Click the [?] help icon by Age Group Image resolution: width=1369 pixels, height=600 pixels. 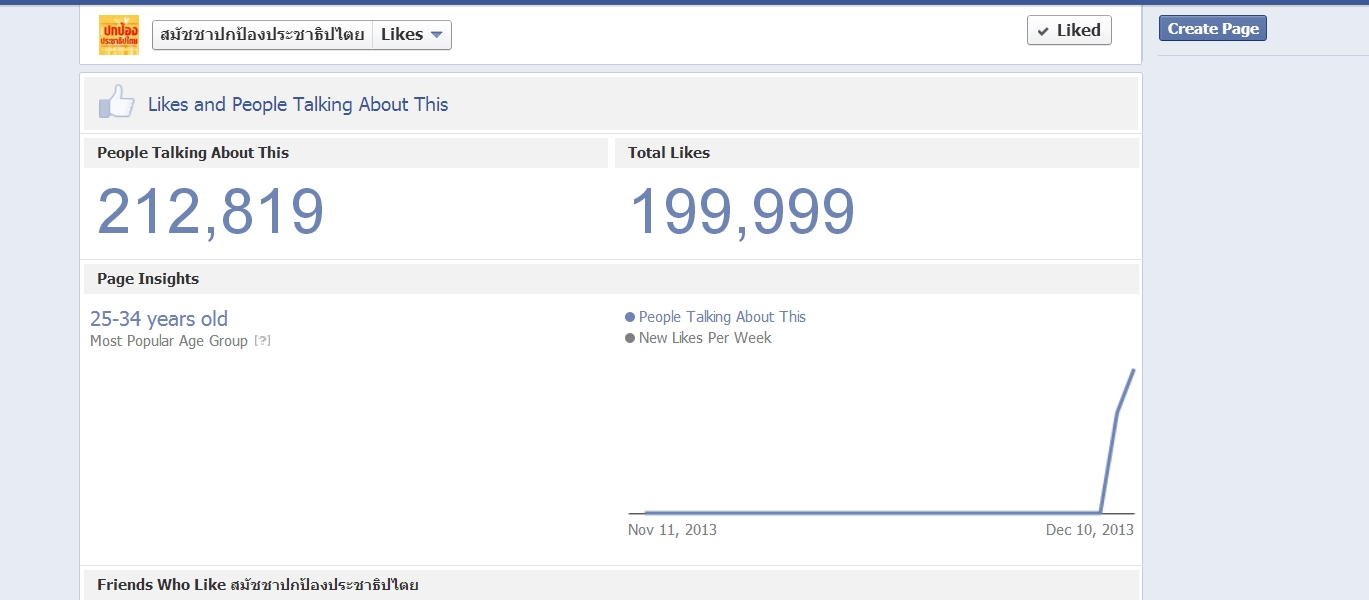[262, 341]
